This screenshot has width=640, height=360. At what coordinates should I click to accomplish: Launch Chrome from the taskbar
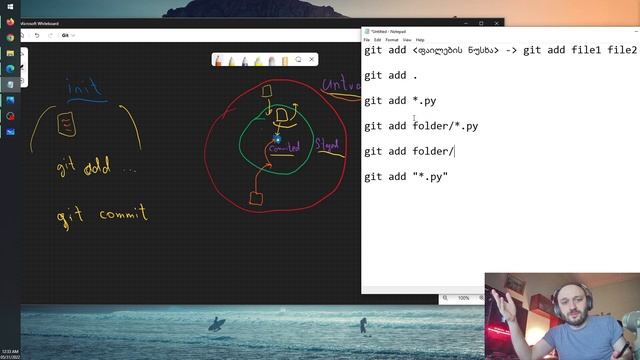pos(10,38)
